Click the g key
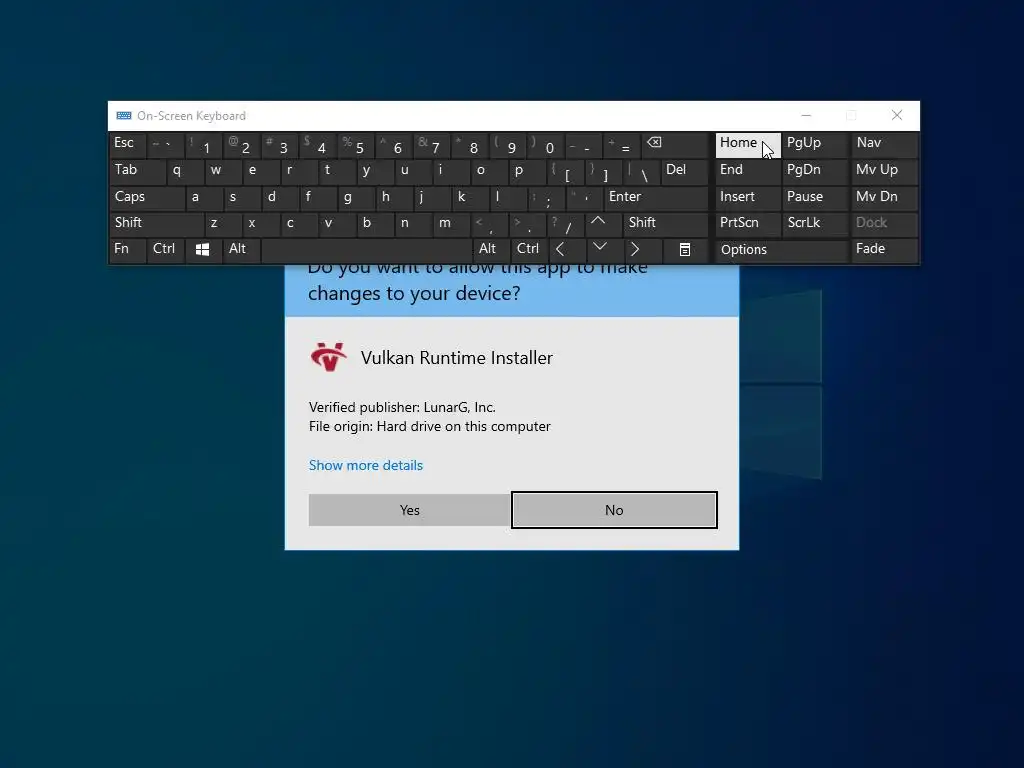 pyautogui.click(x=355, y=197)
